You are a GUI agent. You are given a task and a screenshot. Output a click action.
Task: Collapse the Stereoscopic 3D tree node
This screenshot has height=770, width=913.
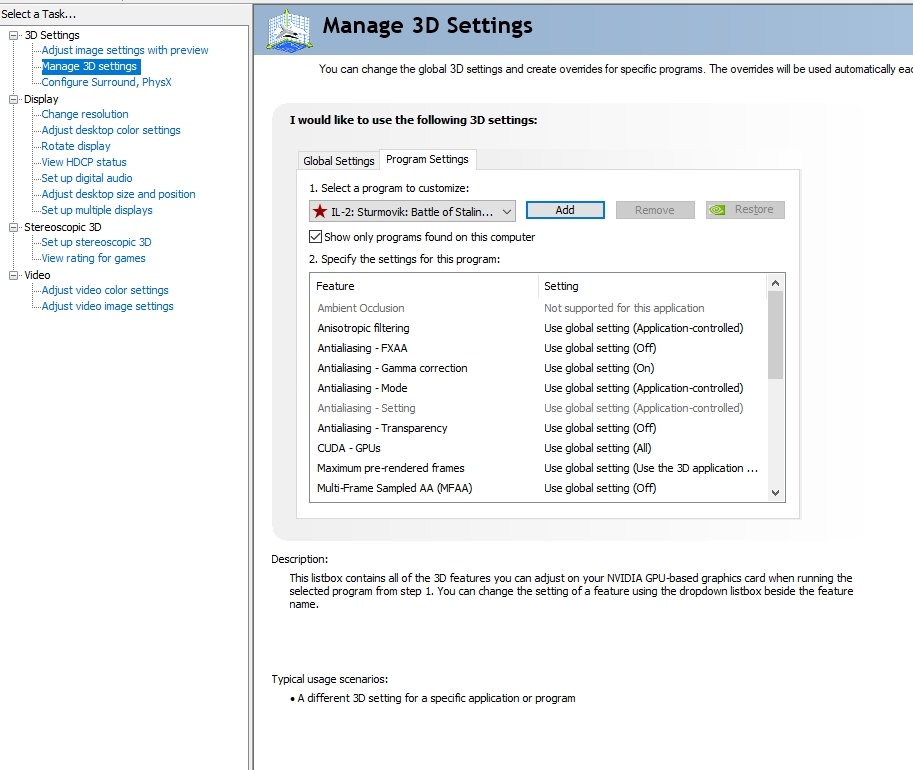(13, 228)
